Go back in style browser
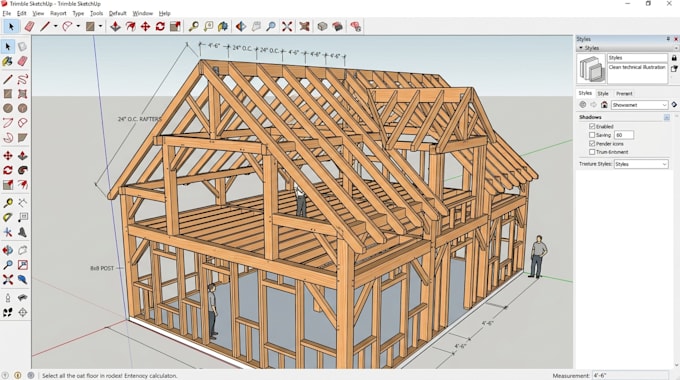This screenshot has width=680, height=380. tap(583, 105)
